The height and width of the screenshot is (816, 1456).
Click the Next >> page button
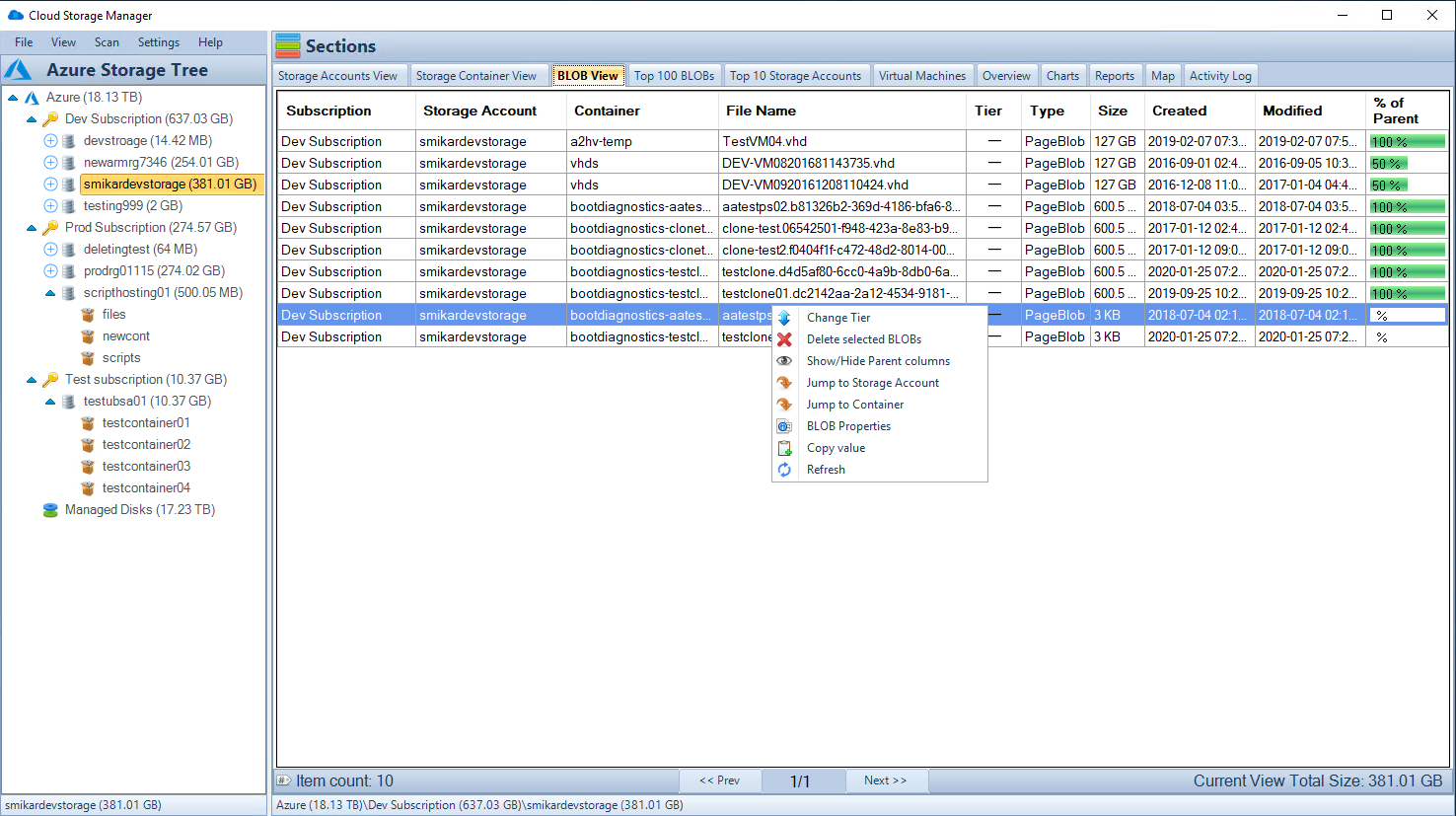click(x=885, y=780)
